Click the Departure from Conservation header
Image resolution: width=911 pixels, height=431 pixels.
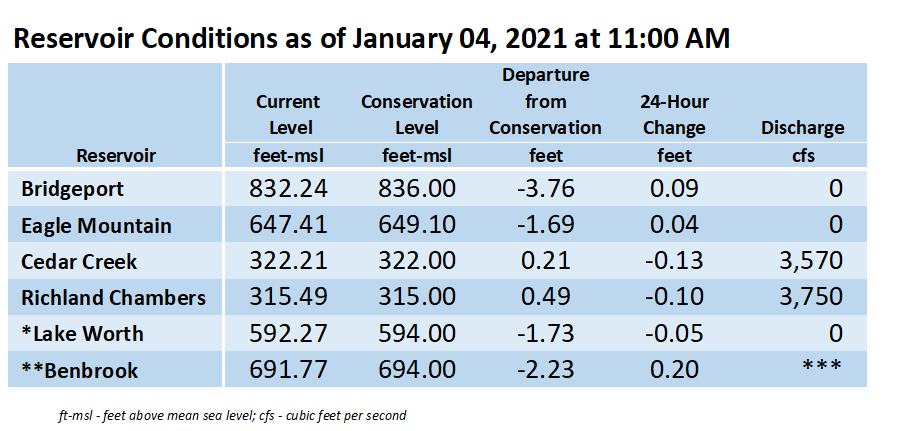pos(545,102)
